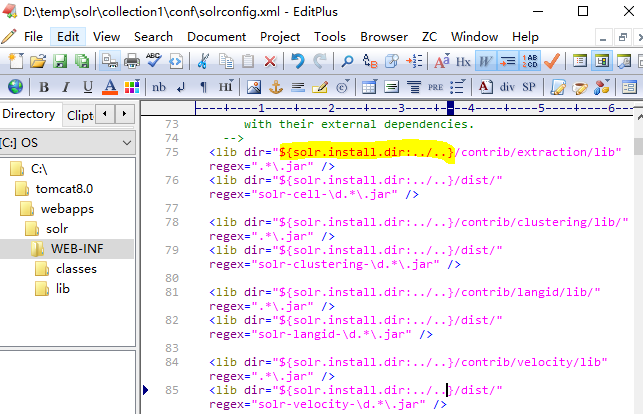Undo the last edit
Screen dimensions: 643x414
[x=298, y=61]
